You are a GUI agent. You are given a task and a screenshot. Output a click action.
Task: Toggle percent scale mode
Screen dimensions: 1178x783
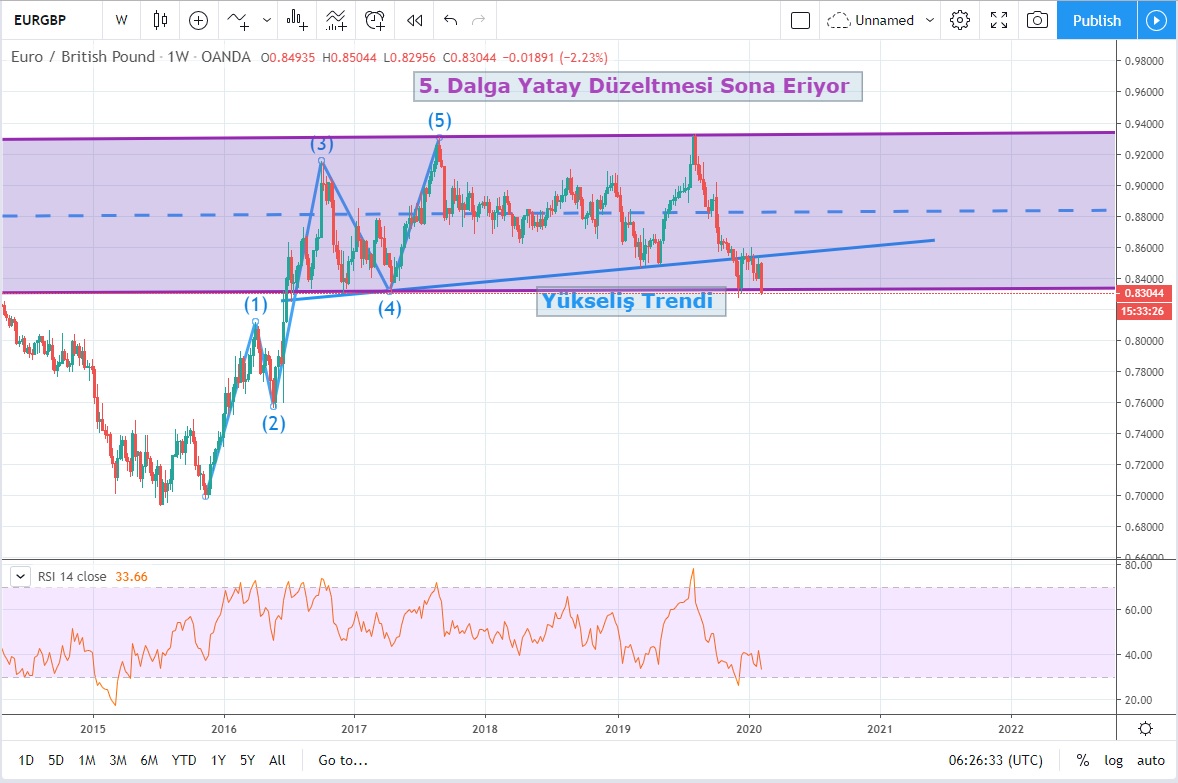(x=1083, y=760)
